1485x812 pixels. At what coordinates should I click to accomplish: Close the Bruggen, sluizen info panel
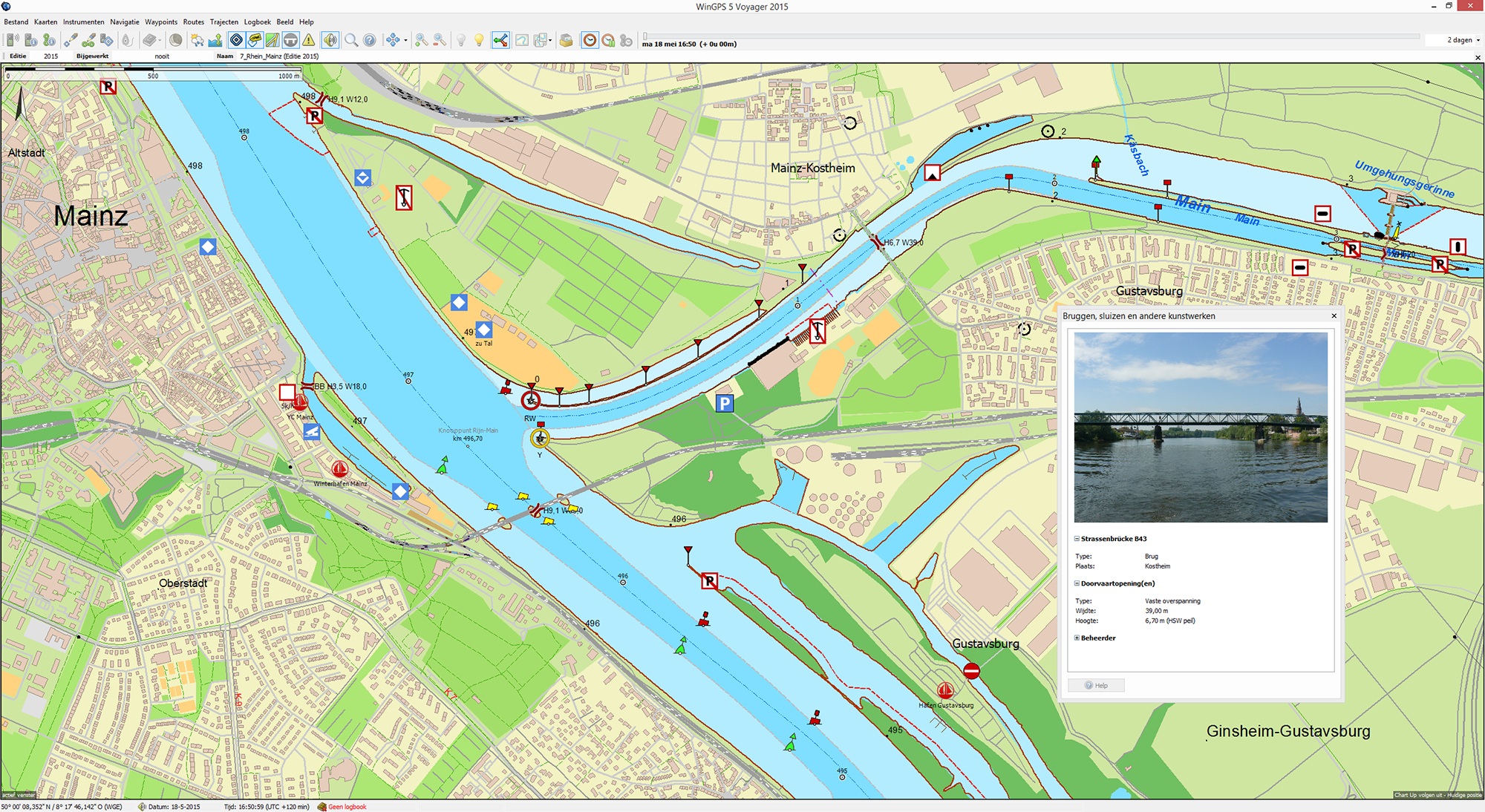click(x=1334, y=315)
